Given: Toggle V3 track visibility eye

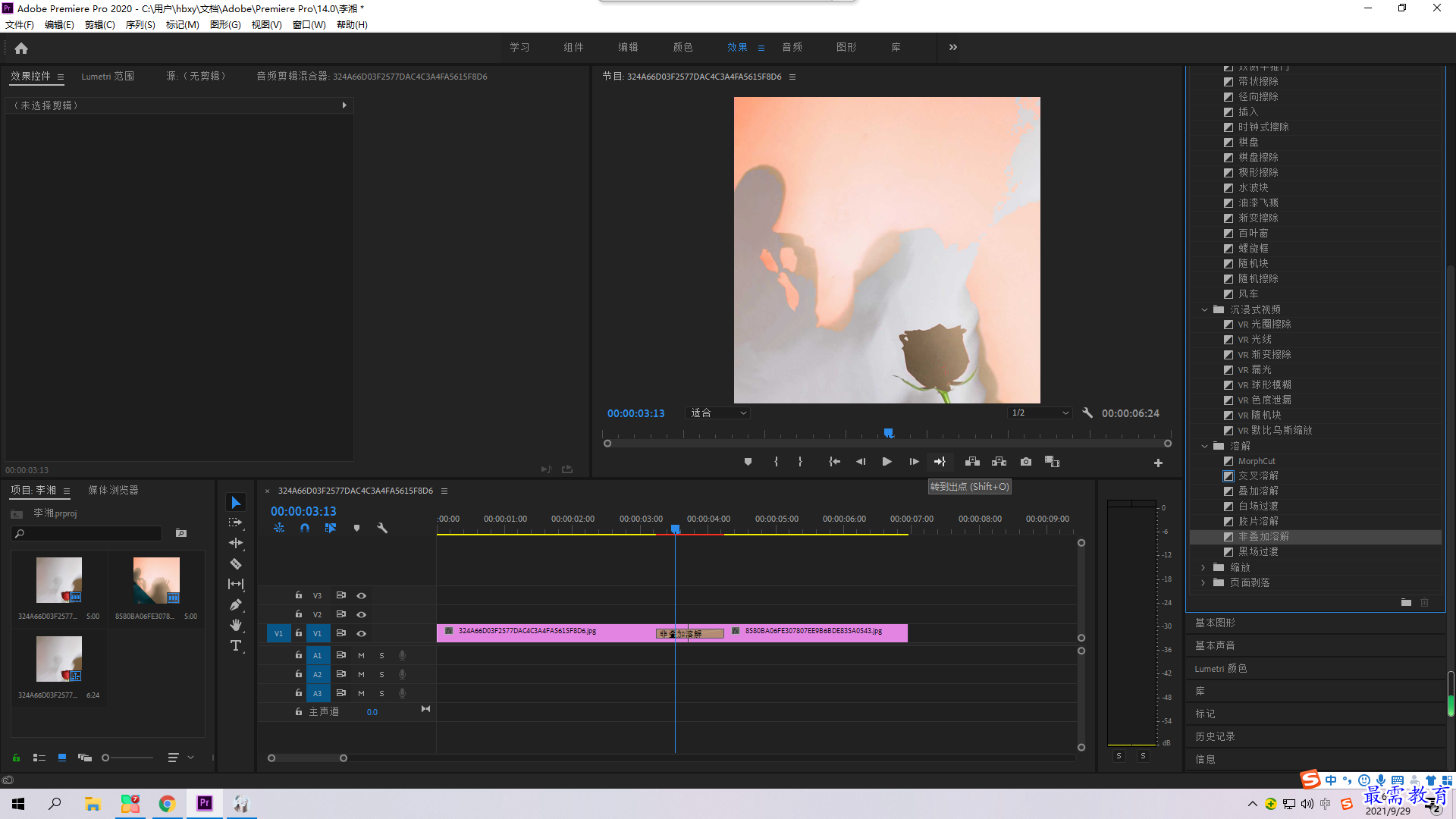Looking at the screenshot, I should [362, 596].
